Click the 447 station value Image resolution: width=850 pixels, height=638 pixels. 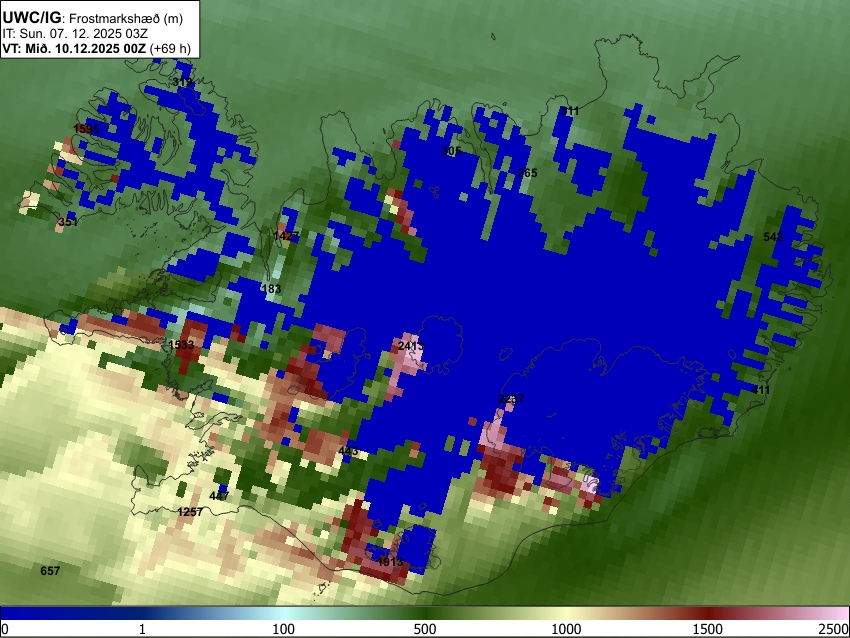219,495
